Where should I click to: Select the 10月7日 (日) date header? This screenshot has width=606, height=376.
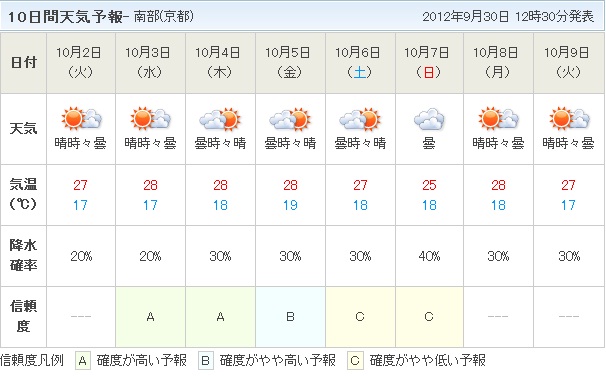tap(429, 63)
